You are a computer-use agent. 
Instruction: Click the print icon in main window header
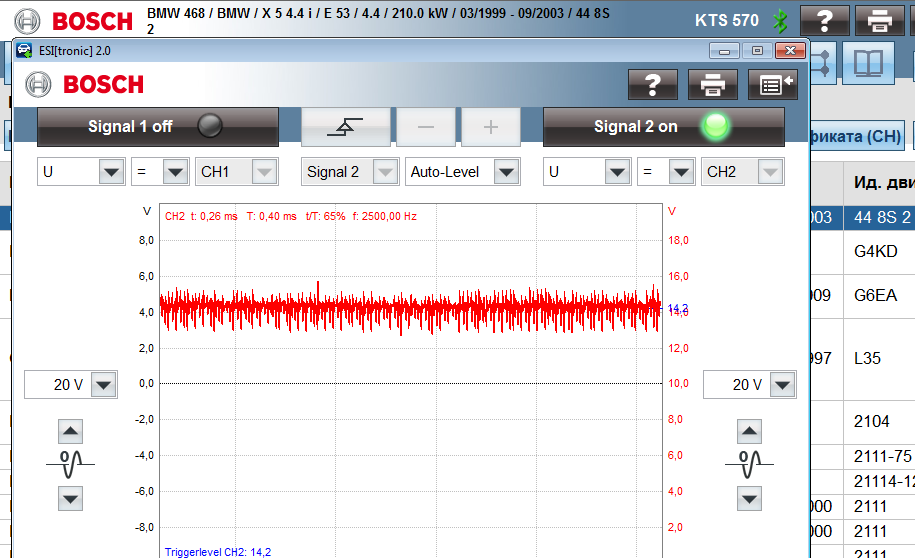click(879, 21)
